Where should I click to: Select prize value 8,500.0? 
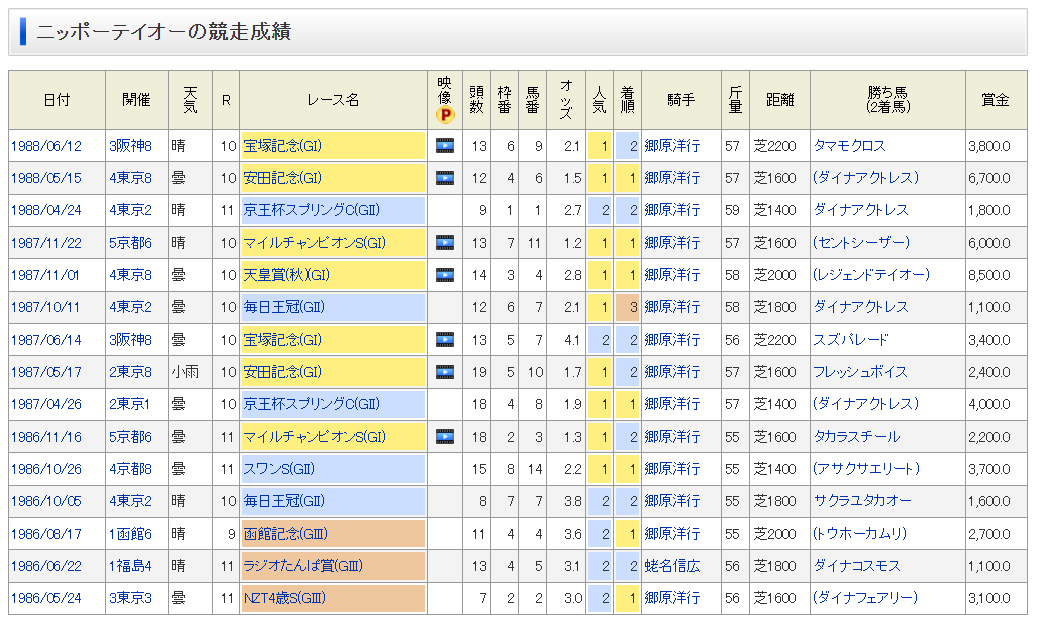tap(989, 275)
